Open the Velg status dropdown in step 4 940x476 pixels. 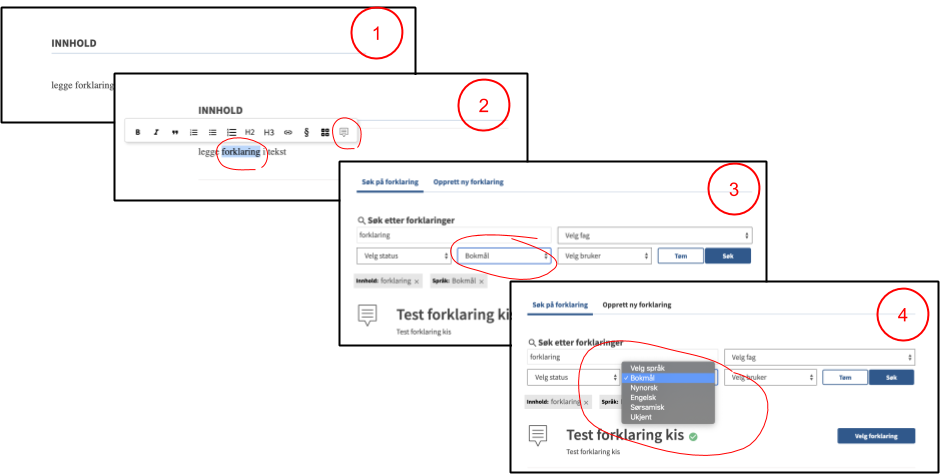click(573, 378)
